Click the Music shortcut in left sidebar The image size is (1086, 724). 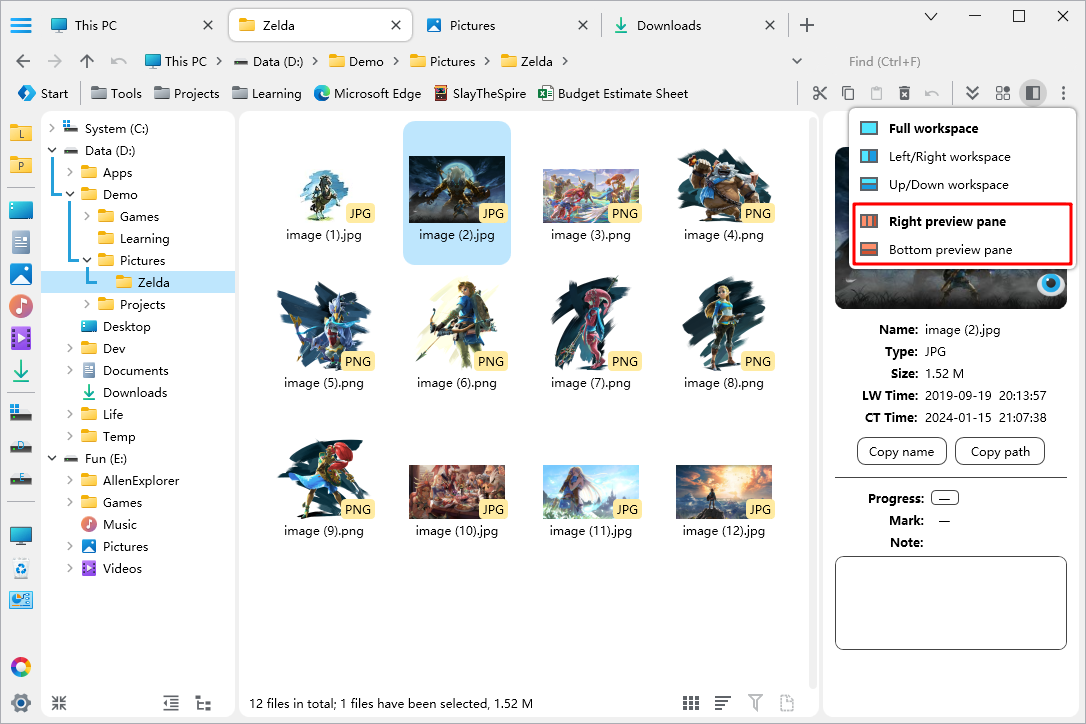(x=20, y=306)
